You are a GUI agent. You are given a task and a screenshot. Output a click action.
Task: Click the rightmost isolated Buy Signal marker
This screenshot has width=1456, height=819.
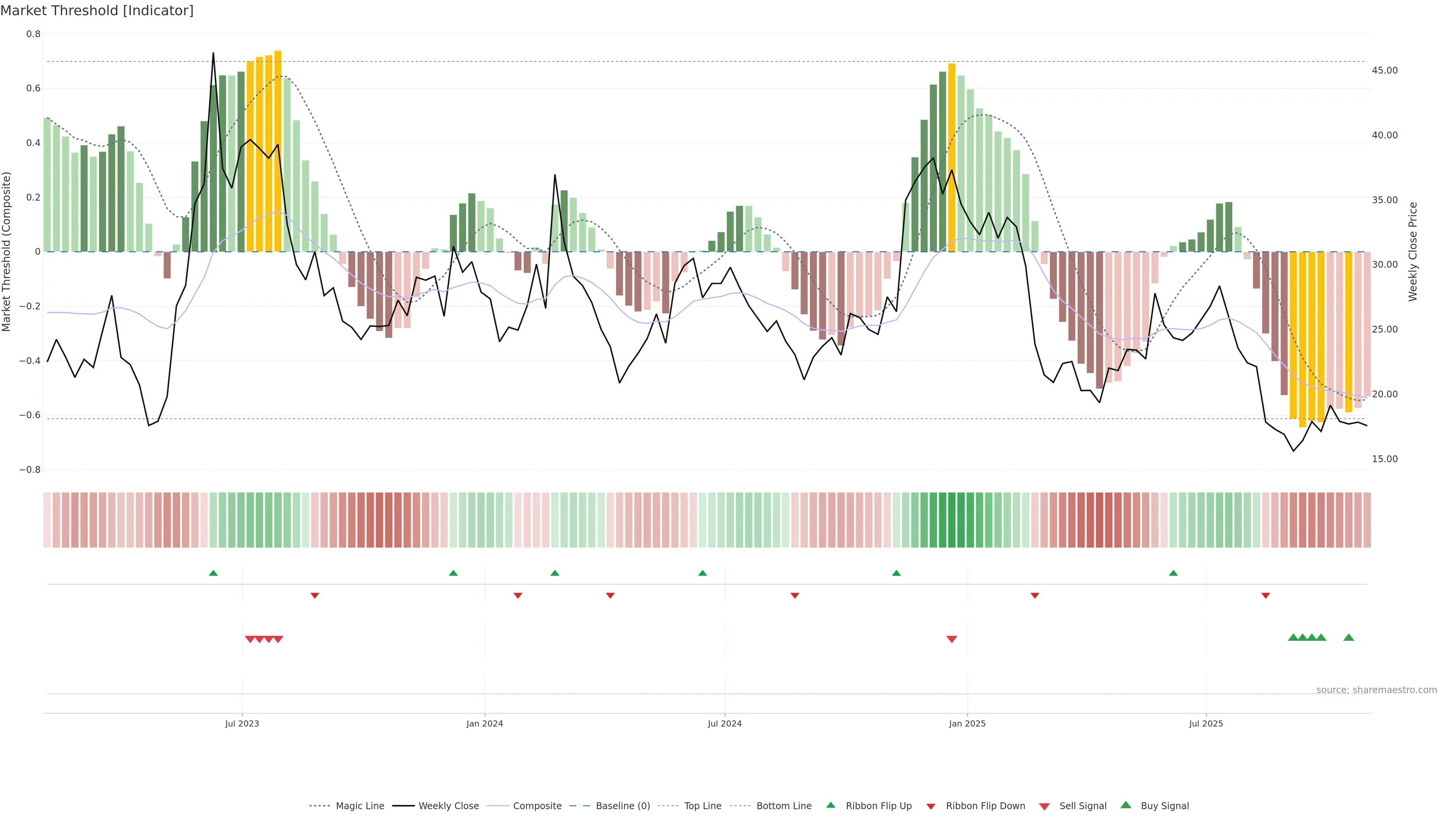coord(1349,637)
